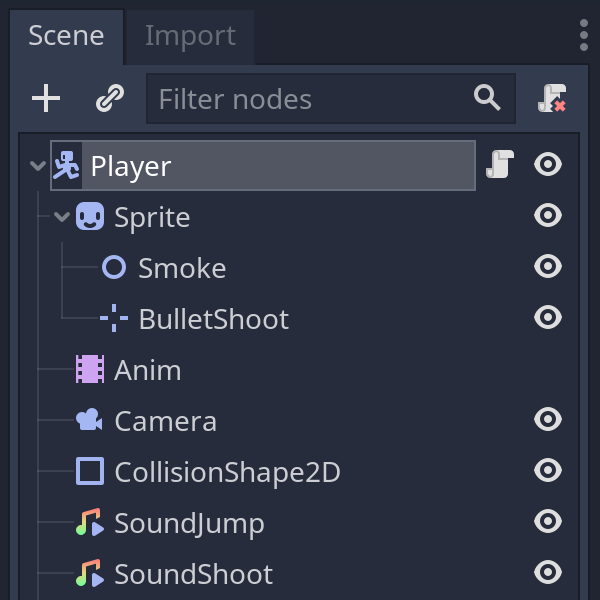The image size is (600, 600).
Task: Collapse the Sprite node children
Action: 62,217
